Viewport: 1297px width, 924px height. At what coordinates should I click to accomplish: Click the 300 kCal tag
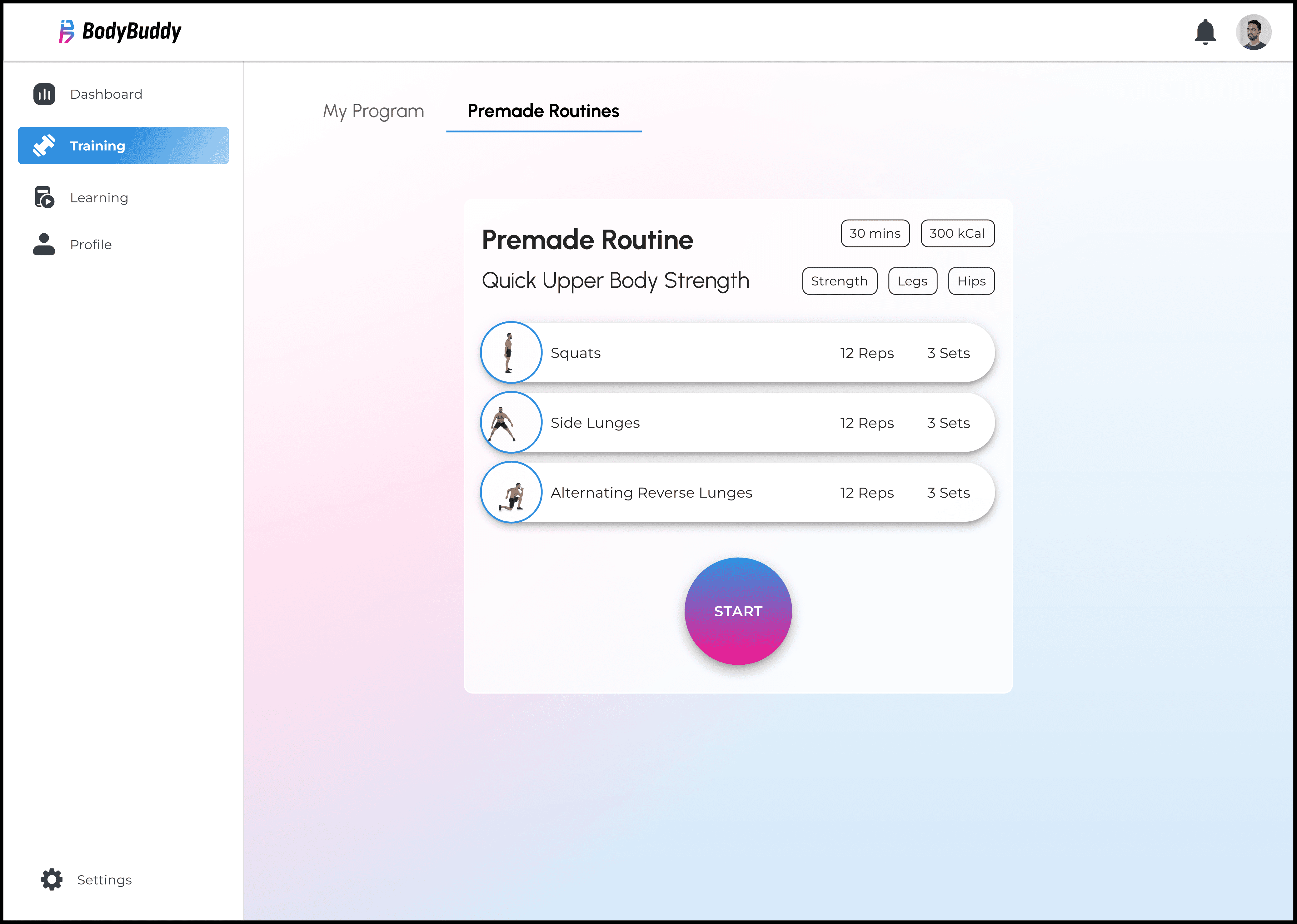pyautogui.click(x=957, y=233)
